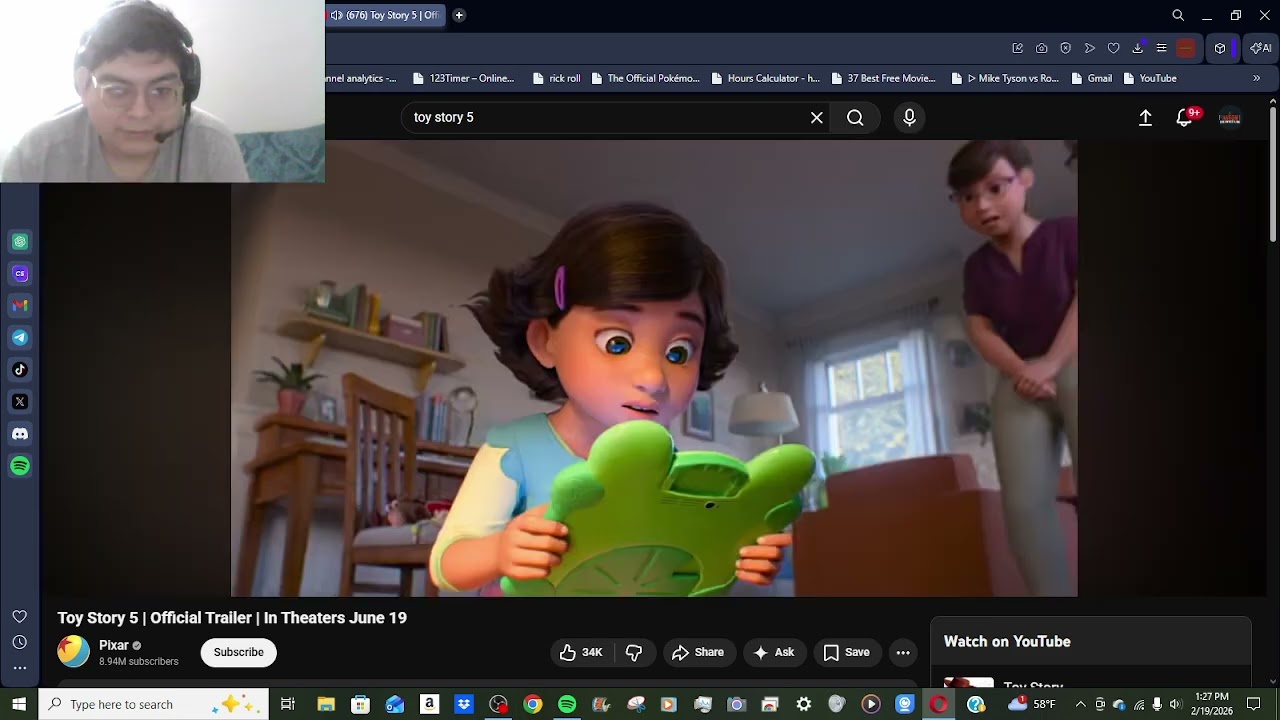
Task: Open Amazon from the taskbar
Action: click(x=429, y=704)
